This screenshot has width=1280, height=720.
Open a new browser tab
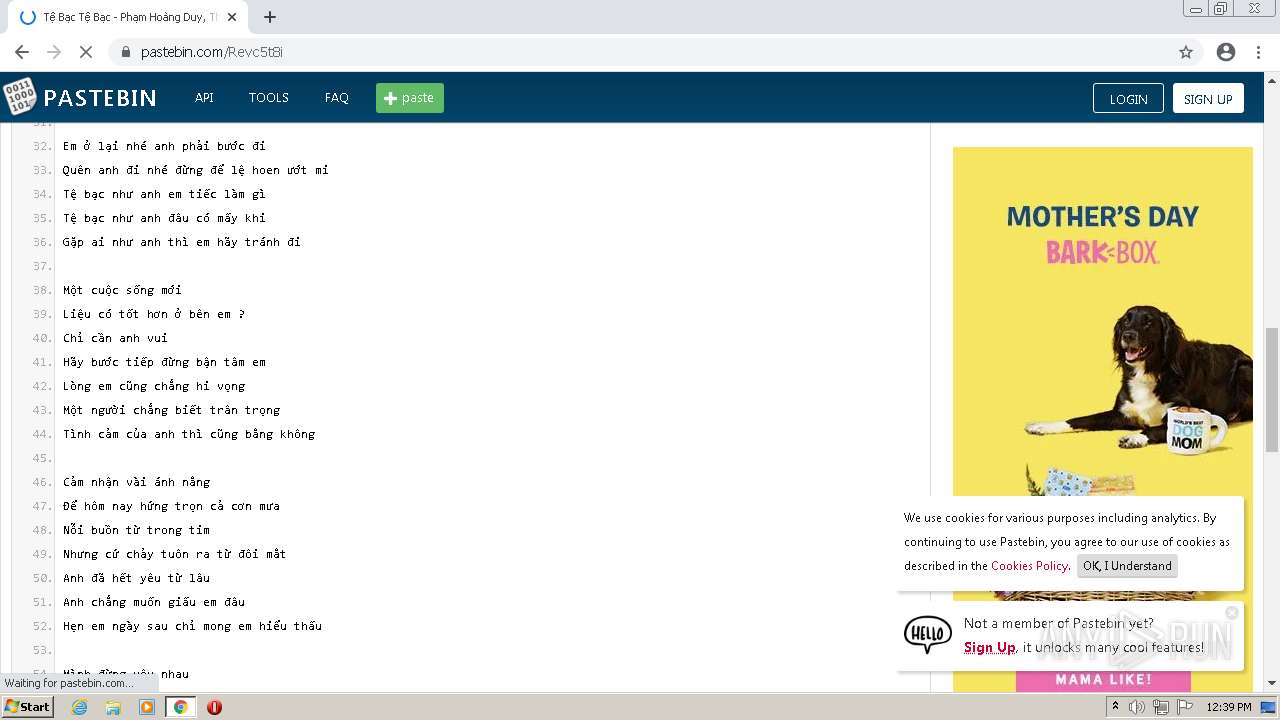(x=270, y=17)
